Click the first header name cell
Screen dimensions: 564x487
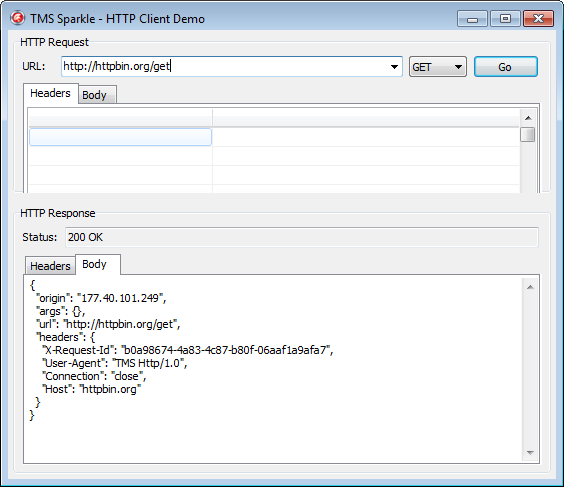click(120, 137)
